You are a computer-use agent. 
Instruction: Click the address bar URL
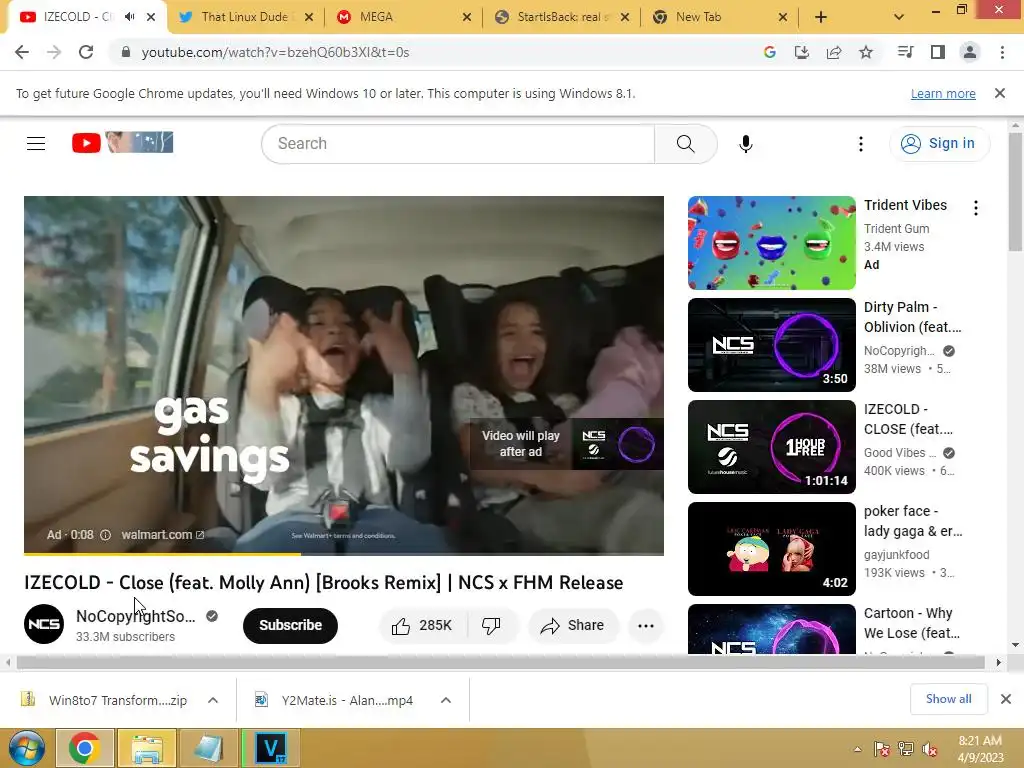click(x=276, y=52)
